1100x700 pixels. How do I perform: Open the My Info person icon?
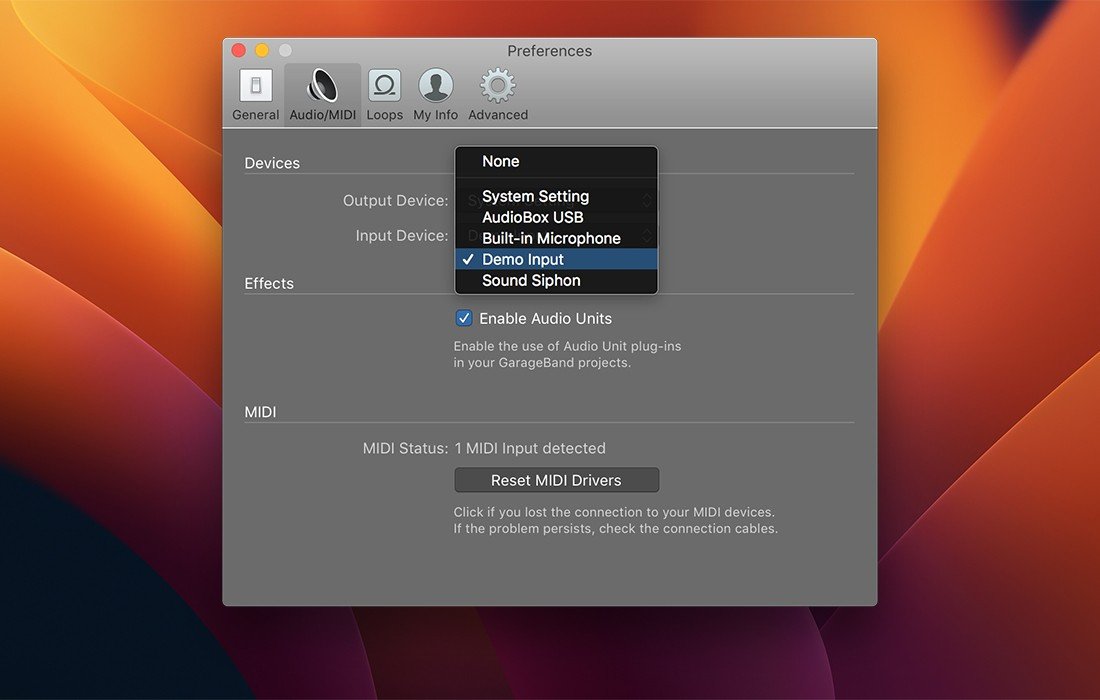pos(435,86)
